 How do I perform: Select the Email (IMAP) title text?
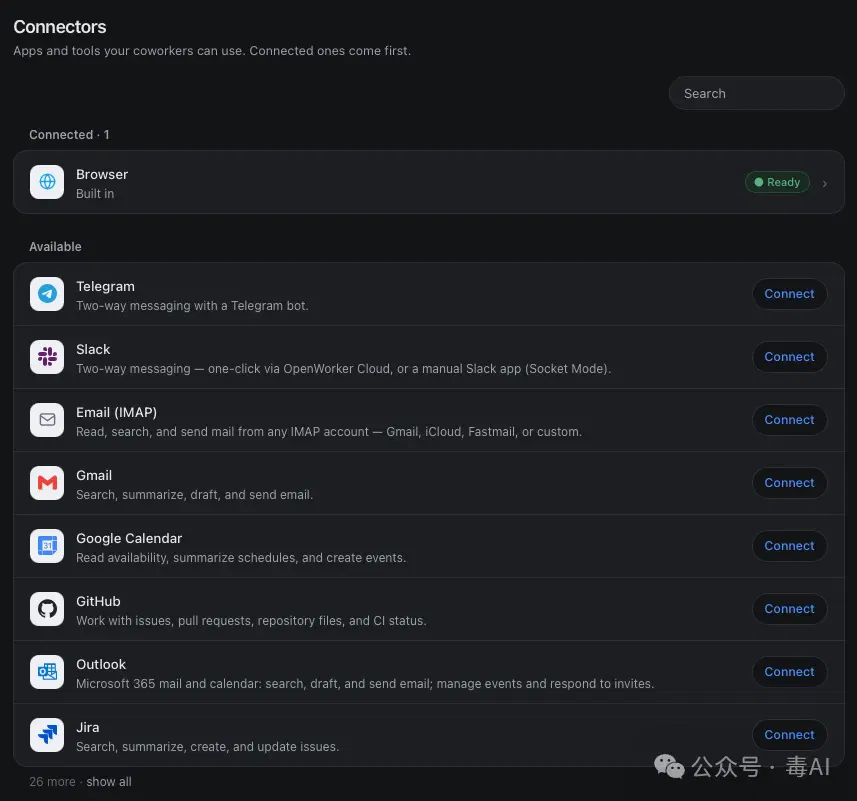click(x=116, y=413)
